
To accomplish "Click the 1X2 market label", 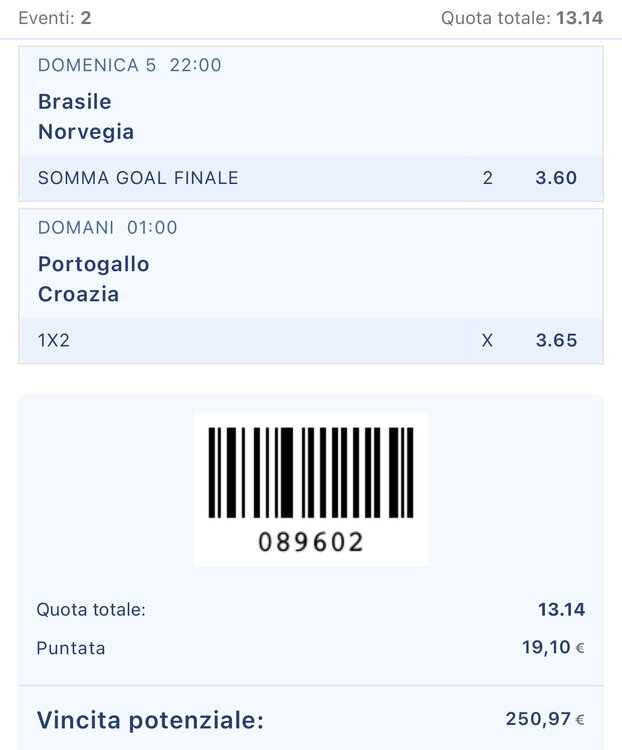I will coord(54,341).
